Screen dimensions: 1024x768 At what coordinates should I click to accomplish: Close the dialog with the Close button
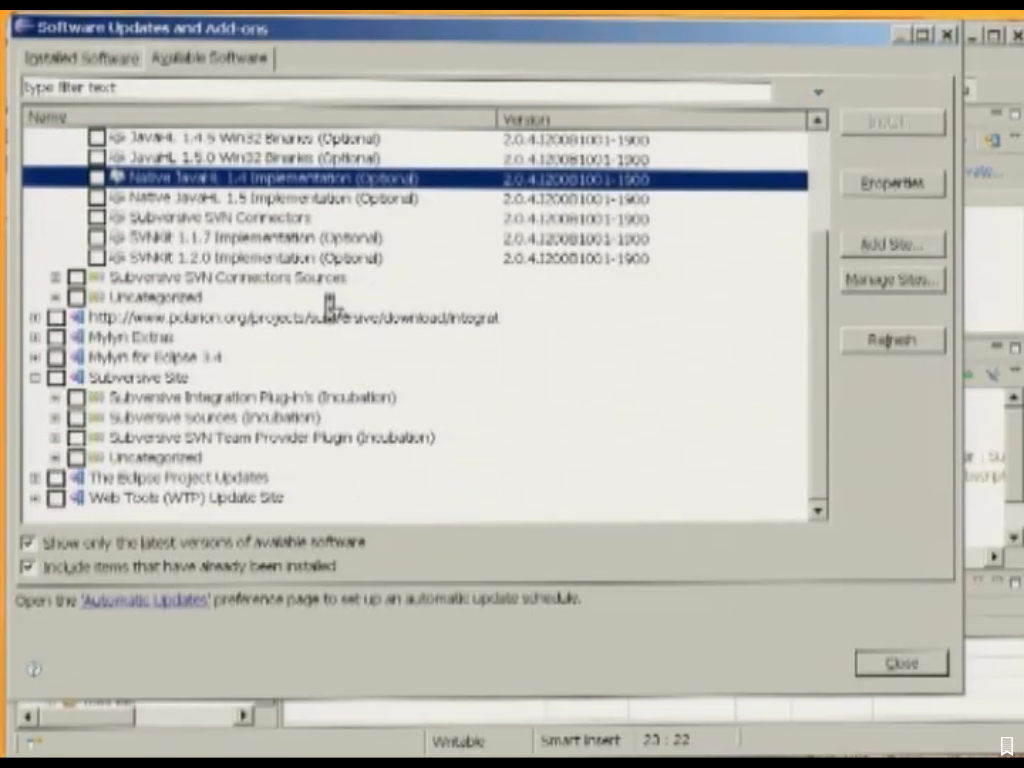(x=902, y=663)
